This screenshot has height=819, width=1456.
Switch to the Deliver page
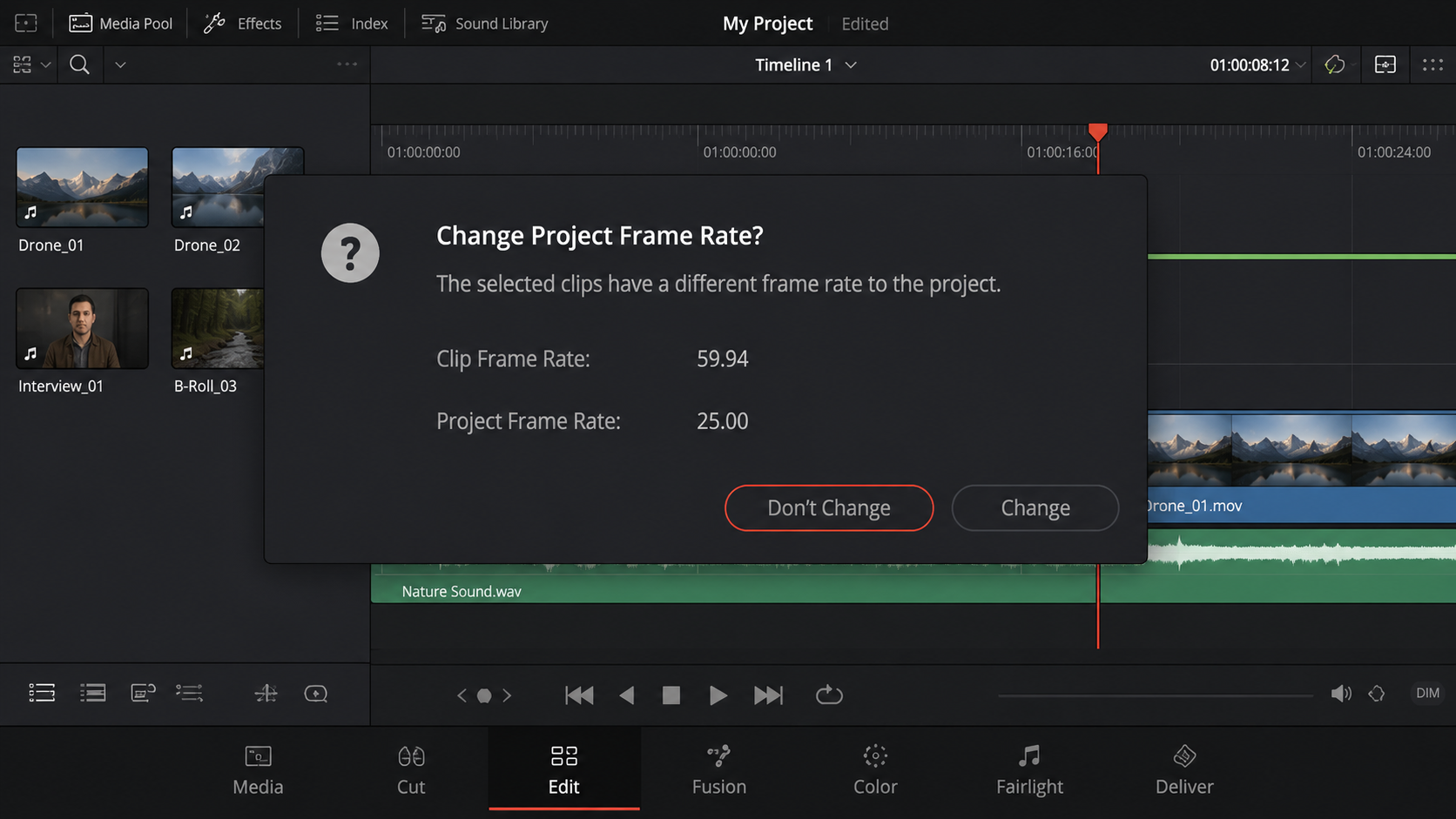point(1184,770)
